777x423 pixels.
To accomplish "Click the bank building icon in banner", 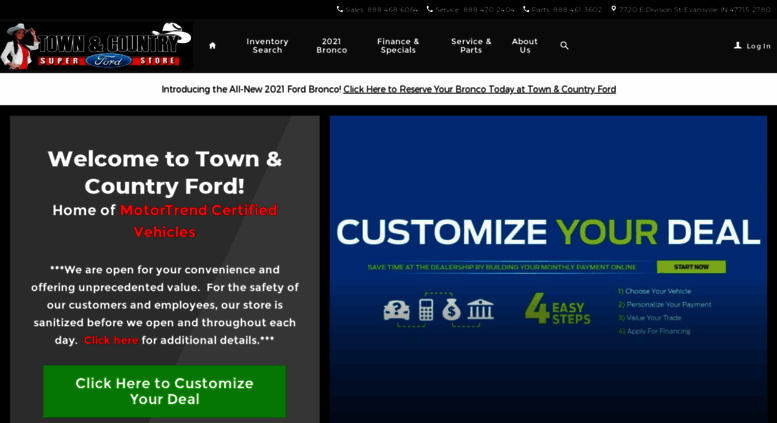I will [x=480, y=310].
